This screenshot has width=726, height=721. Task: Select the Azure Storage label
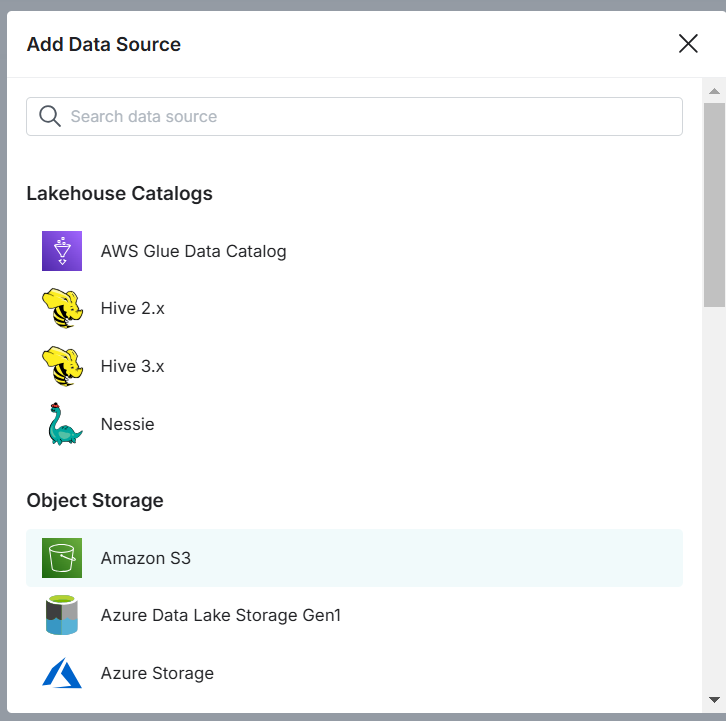tap(157, 673)
